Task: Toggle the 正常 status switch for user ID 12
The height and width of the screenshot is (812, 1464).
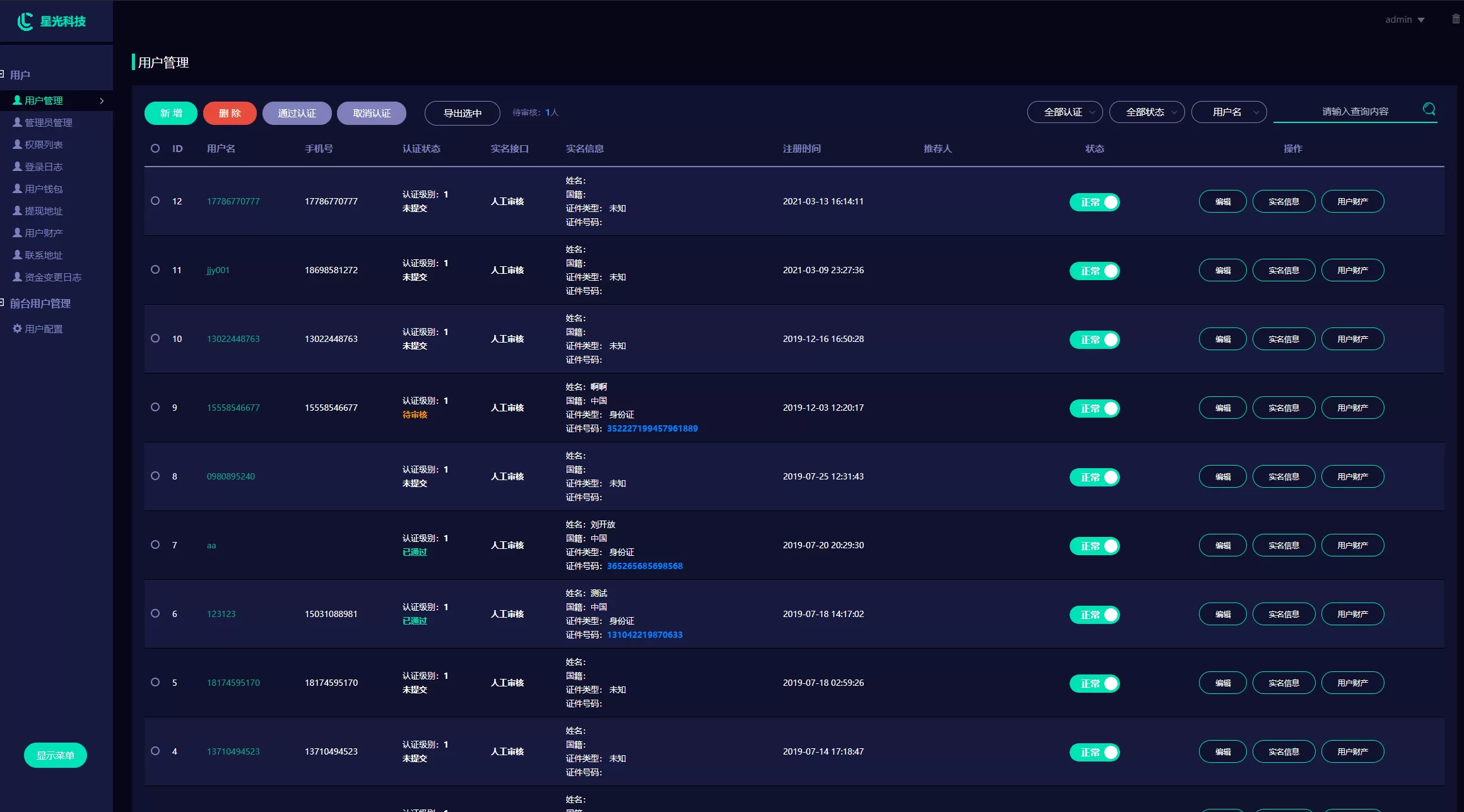Action: (1094, 202)
